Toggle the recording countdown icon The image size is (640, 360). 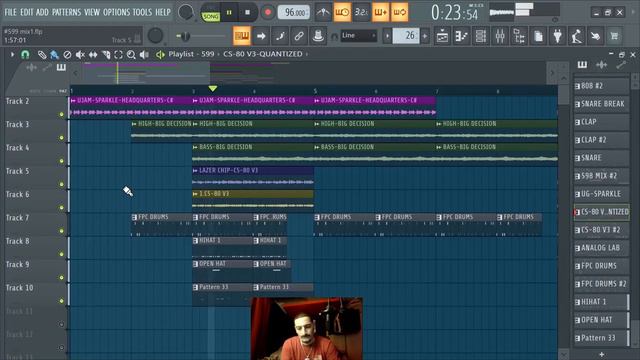361,13
